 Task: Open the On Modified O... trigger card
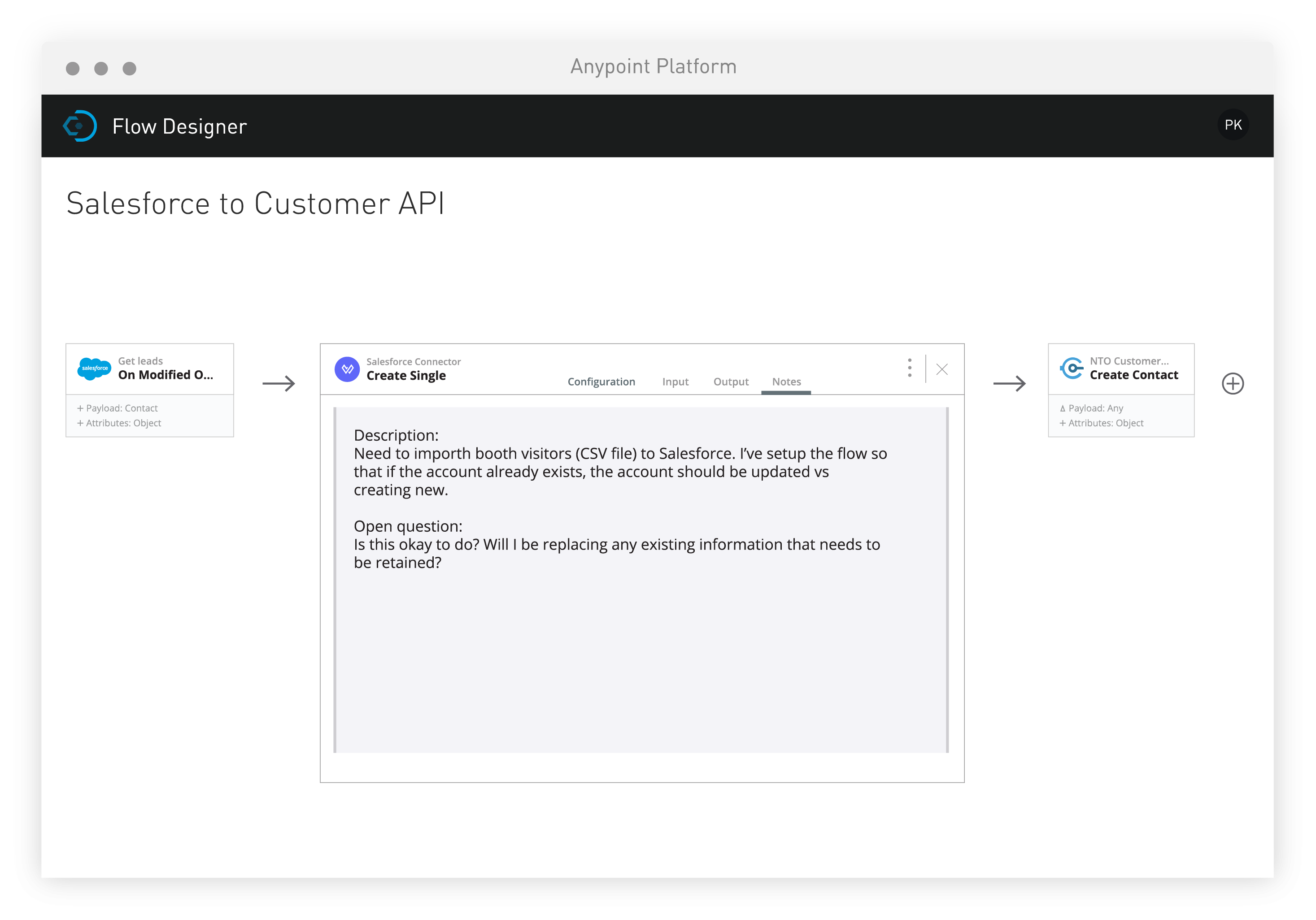tap(150, 390)
